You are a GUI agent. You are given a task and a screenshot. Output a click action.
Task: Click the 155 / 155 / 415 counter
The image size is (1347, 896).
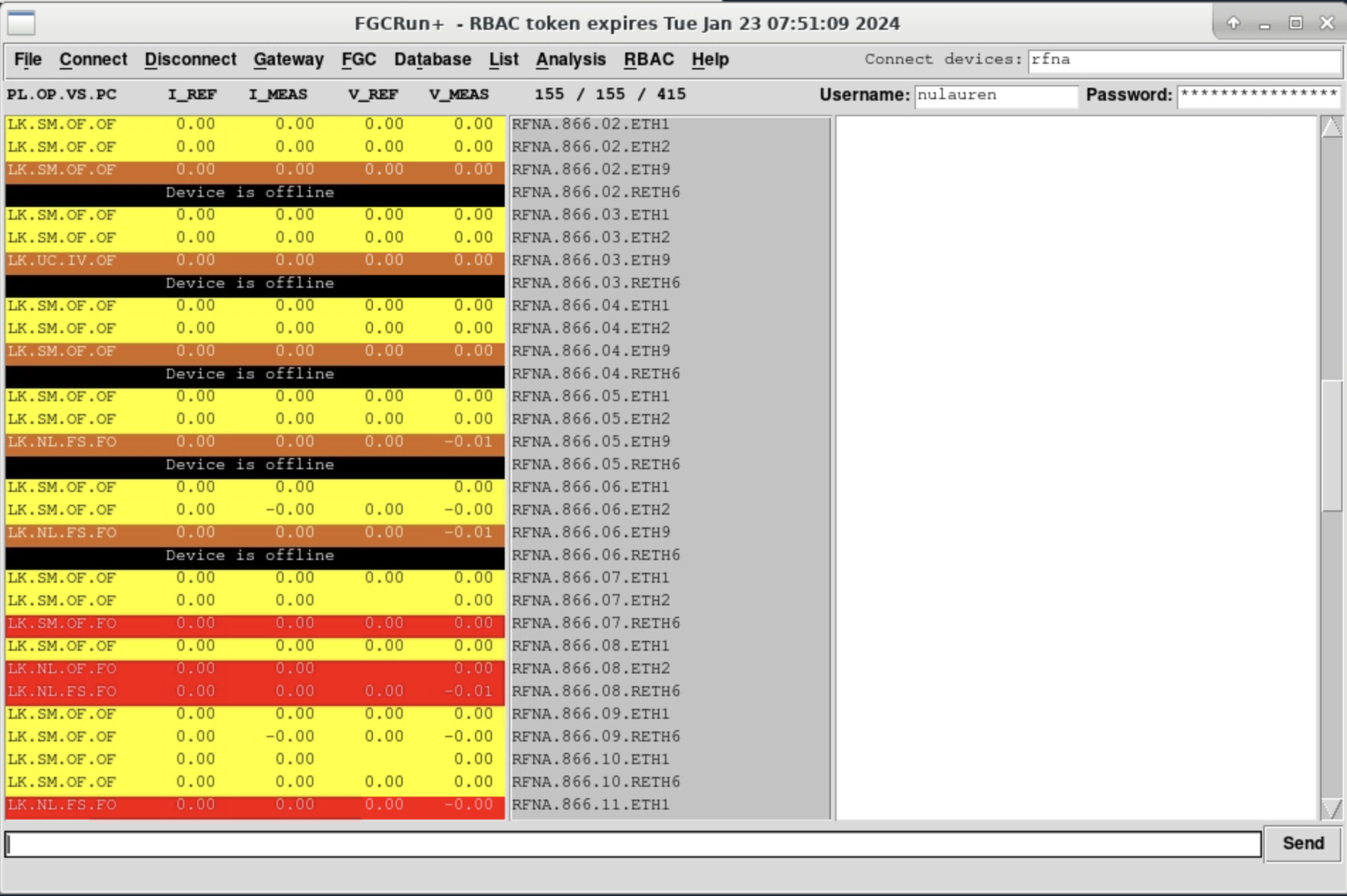pyautogui.click(x=610, y=94)
